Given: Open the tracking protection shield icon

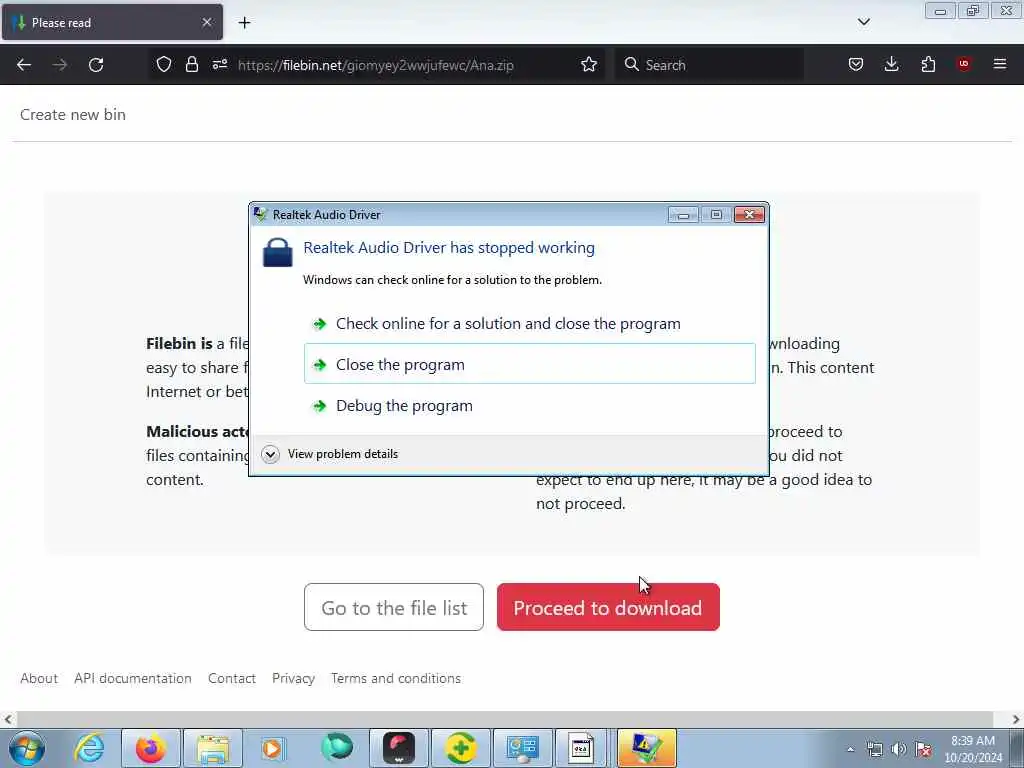Looking at the screenshot, I should [164, 64].
